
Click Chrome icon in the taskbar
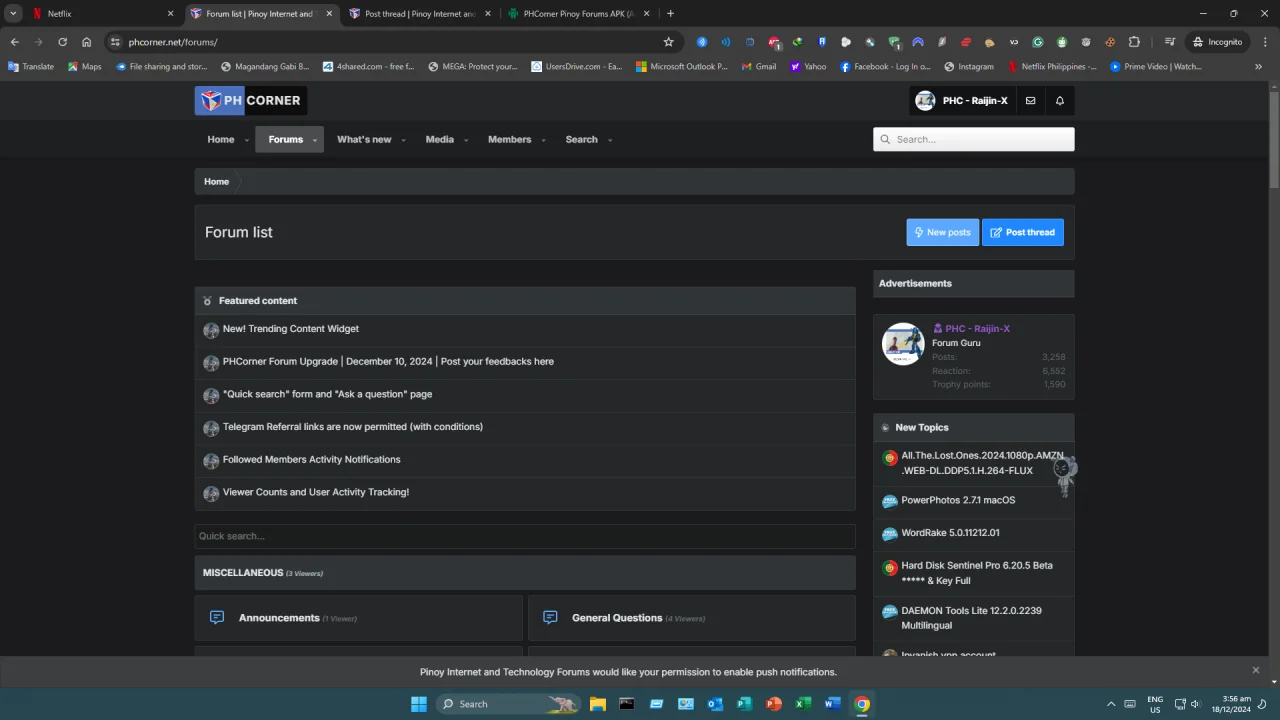click(x=862, y=703)
